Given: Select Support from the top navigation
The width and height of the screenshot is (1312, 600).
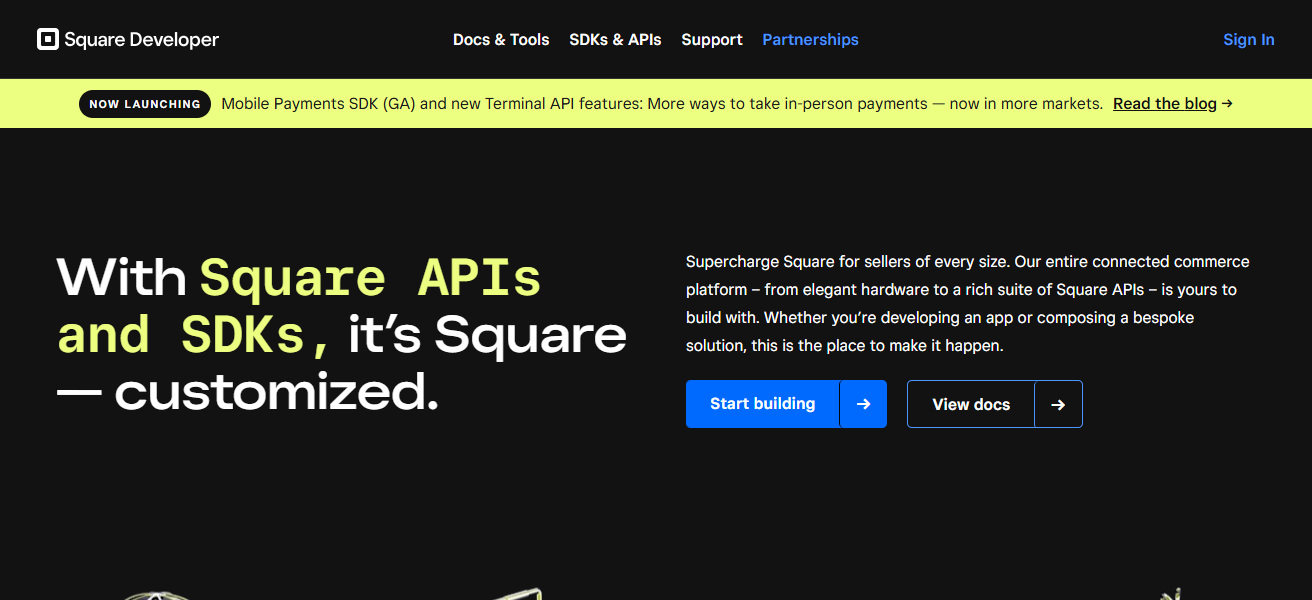Looking at the screenshot, I should point(711,39).
